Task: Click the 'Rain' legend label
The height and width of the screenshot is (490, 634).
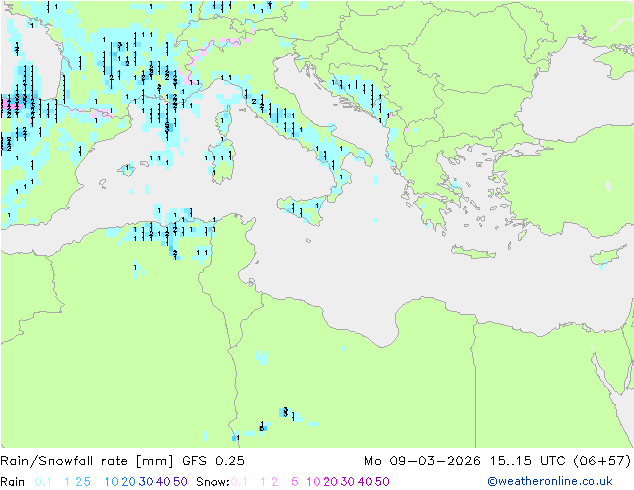Action: pyautogui.click(x=13, y=482)
